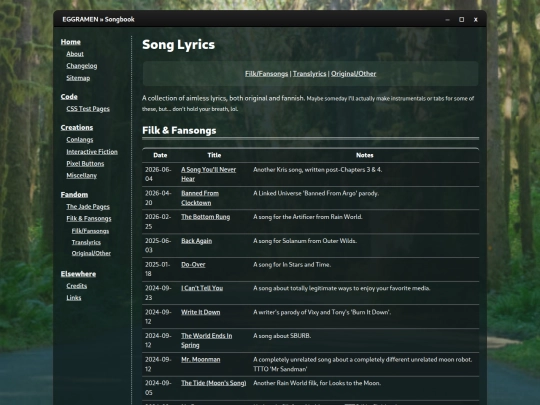Click EGGRAMEN » Songbook window title
This screenshot has width=540, height=405.
[98, 19]
